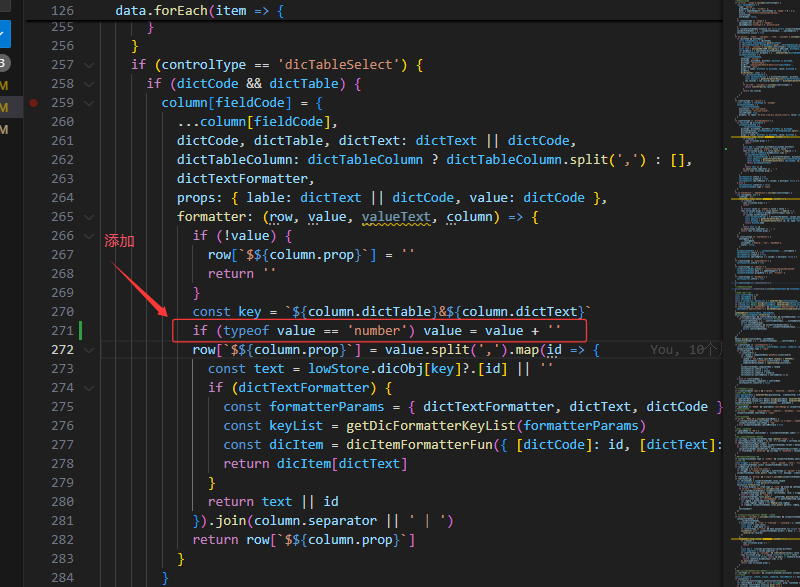The width and height of the screenshot is (800, 587).
Task: Select the highlighted middle M file entry
Action: tap(4, 107)
